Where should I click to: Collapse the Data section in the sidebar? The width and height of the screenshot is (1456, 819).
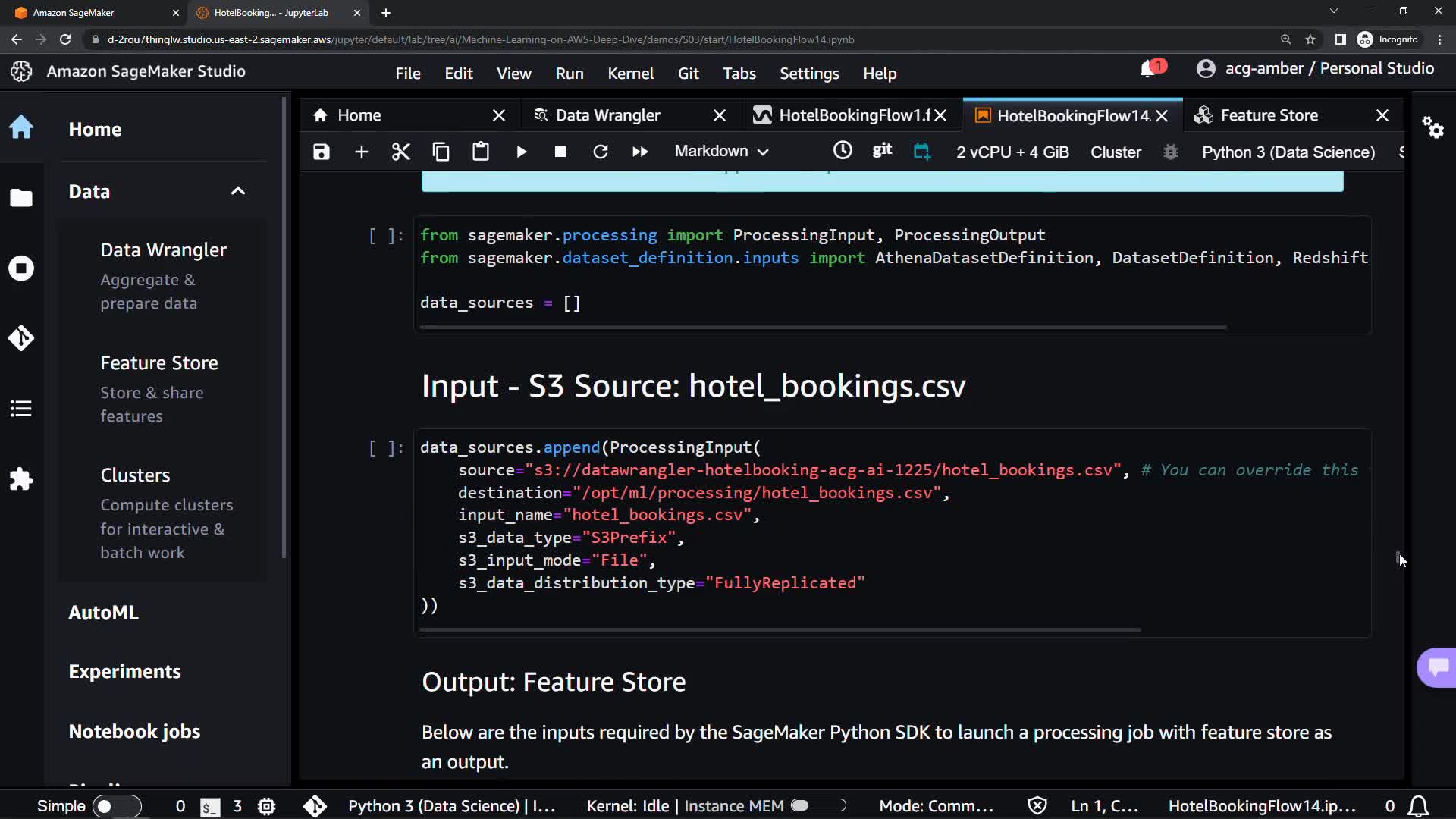(237, 191)
